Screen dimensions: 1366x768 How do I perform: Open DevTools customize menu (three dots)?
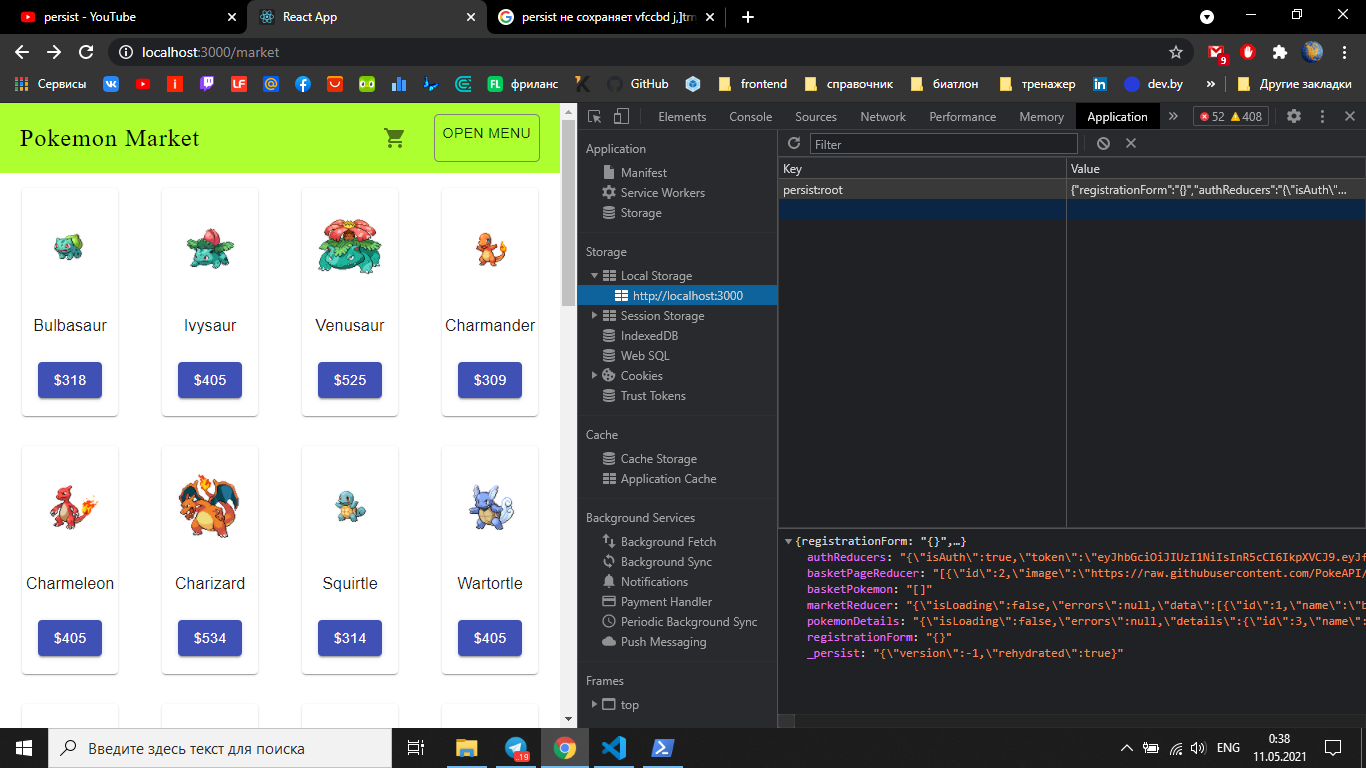pos(1322,116)
